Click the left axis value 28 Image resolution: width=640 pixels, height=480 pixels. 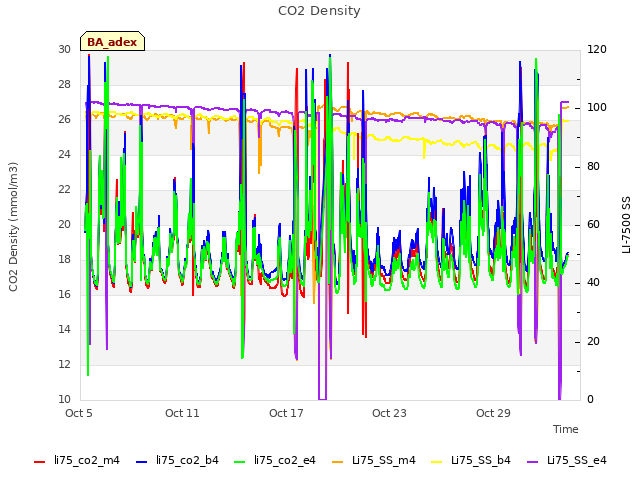click(x=64, y=84)
